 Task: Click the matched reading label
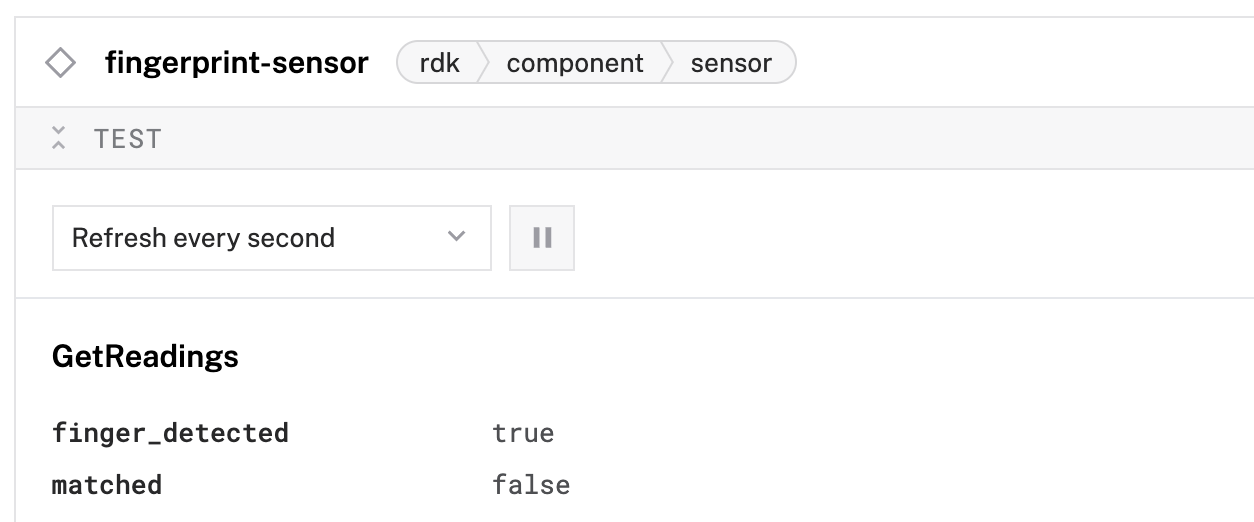[107, 485]
